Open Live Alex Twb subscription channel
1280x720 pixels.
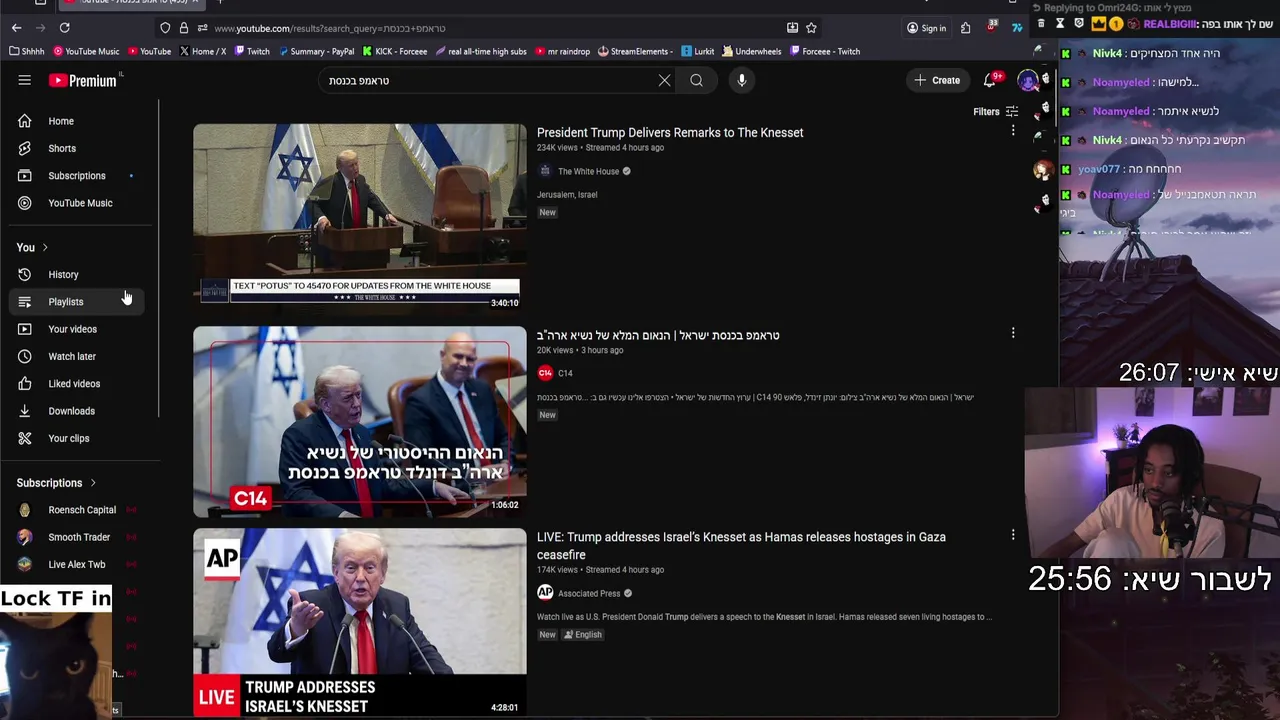(76, 564)
